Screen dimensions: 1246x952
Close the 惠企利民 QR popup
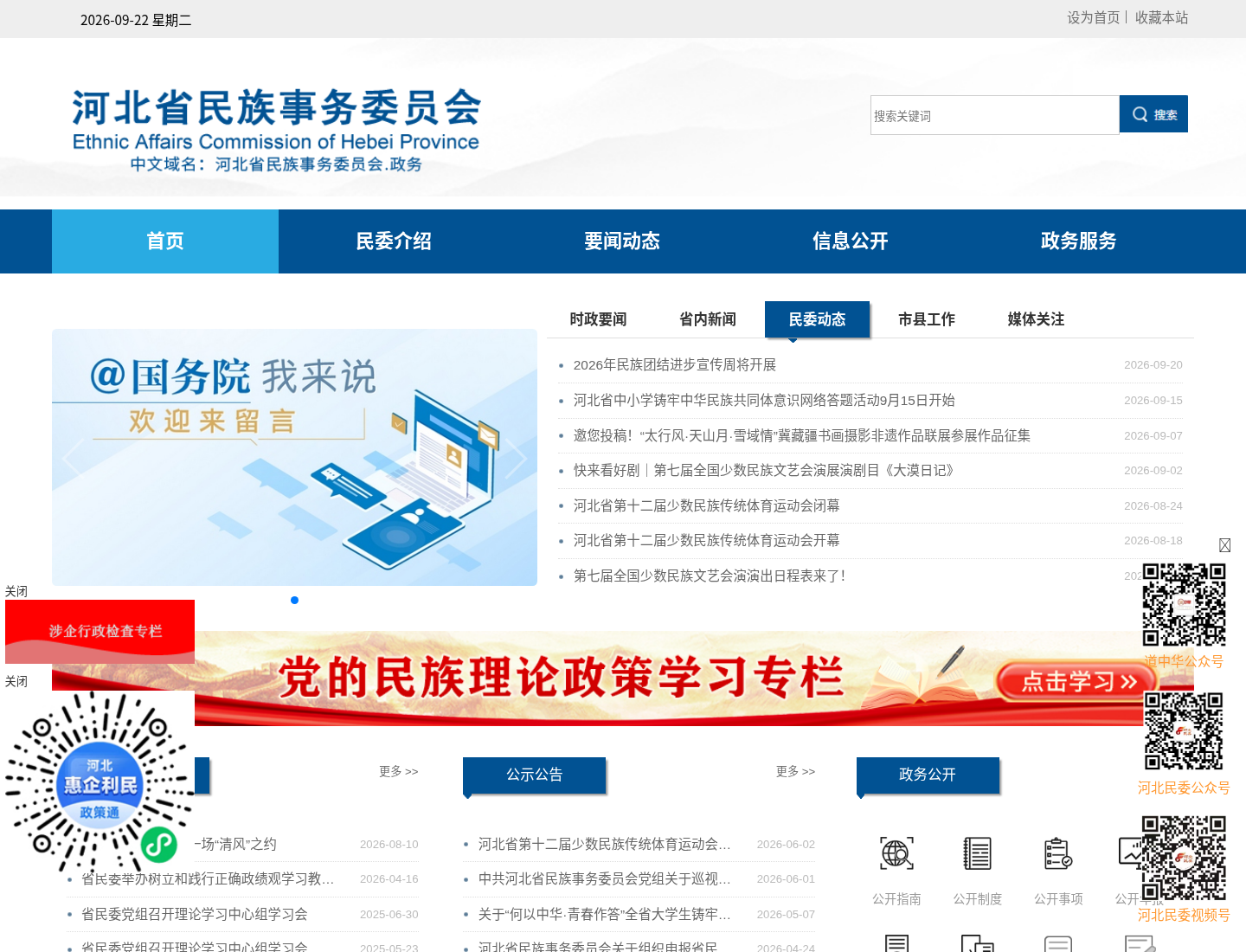pyautogui.click(x=16, y=682)
